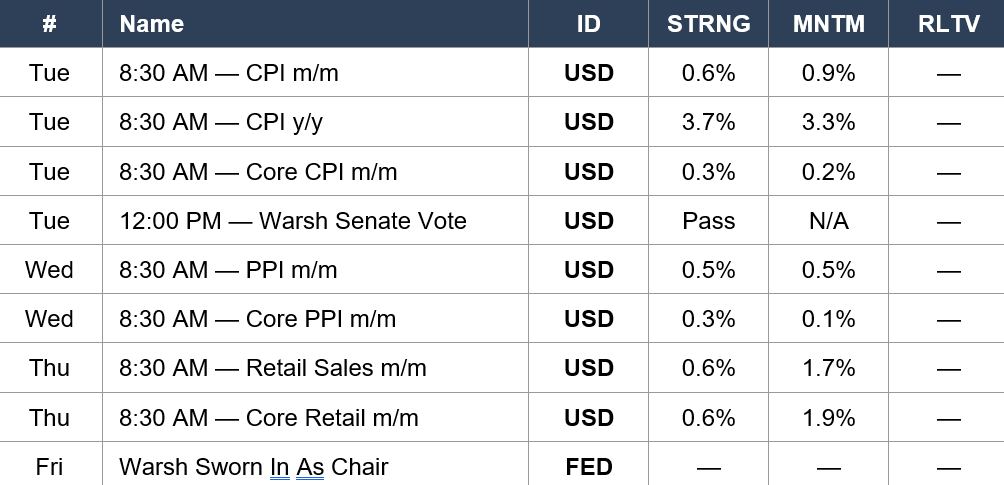Click the 1.9% MNTM value

(828, 417)
